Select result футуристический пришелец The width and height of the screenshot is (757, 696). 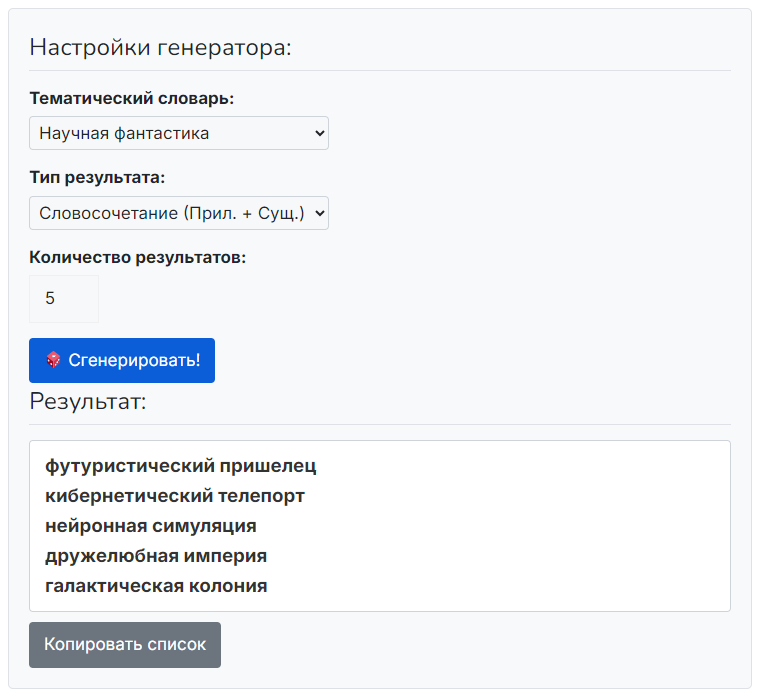pos(181,466)
